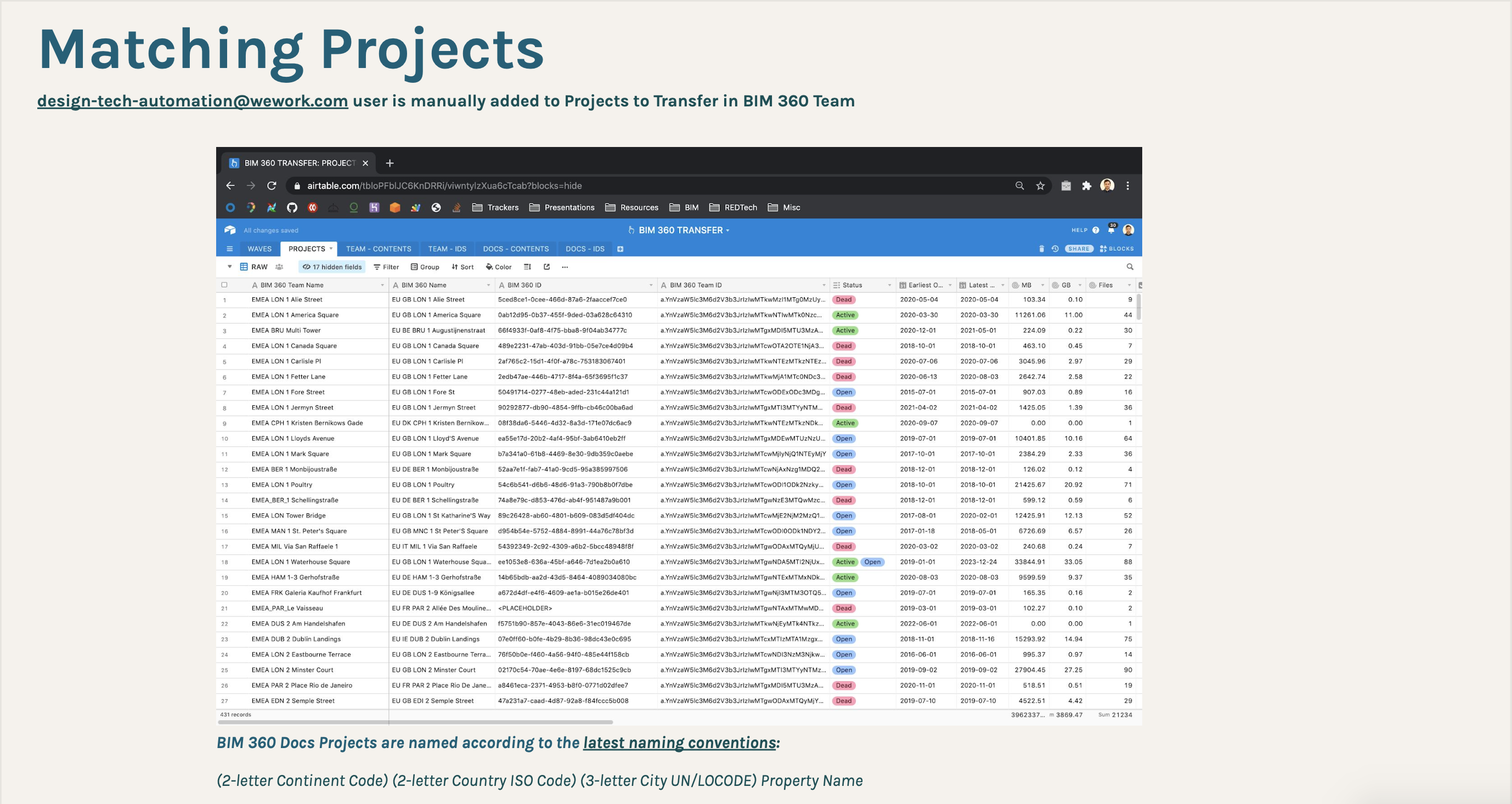Bookmark this page with the star icon
1512x804 pixels.
click(1040, 185)
